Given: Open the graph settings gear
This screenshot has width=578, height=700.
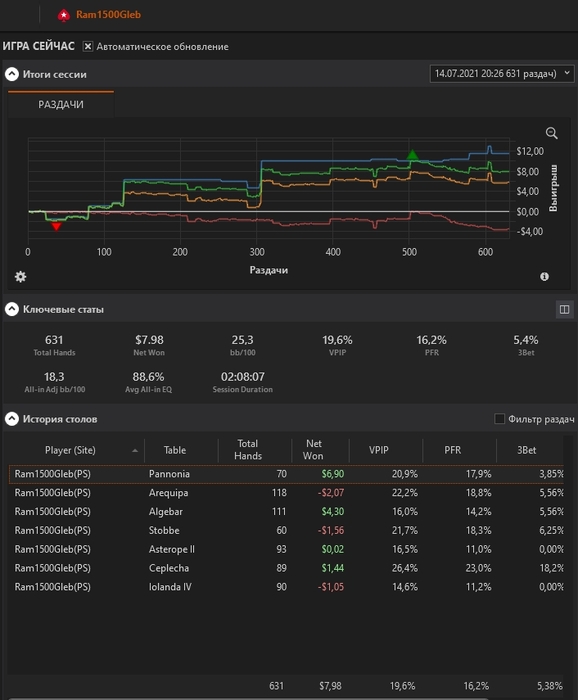Looking at the screenshot, I should click(x=21, y=277).
